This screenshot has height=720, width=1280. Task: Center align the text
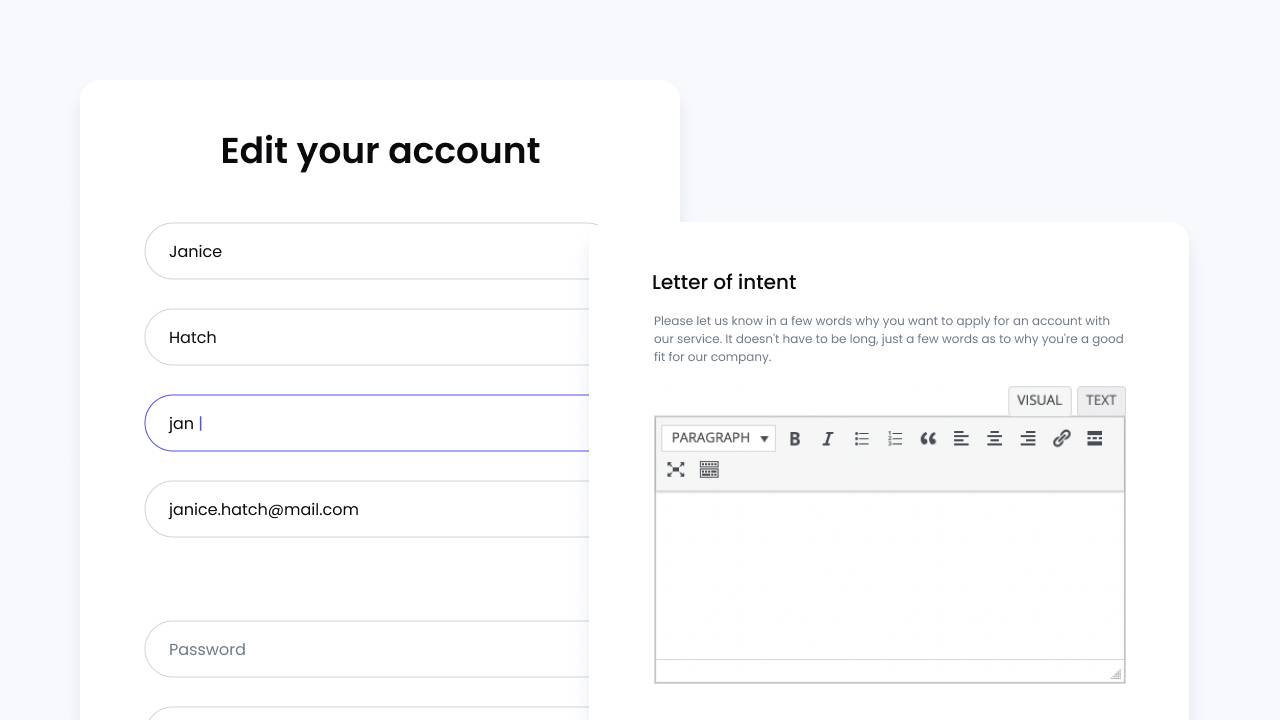coord(995,438)
